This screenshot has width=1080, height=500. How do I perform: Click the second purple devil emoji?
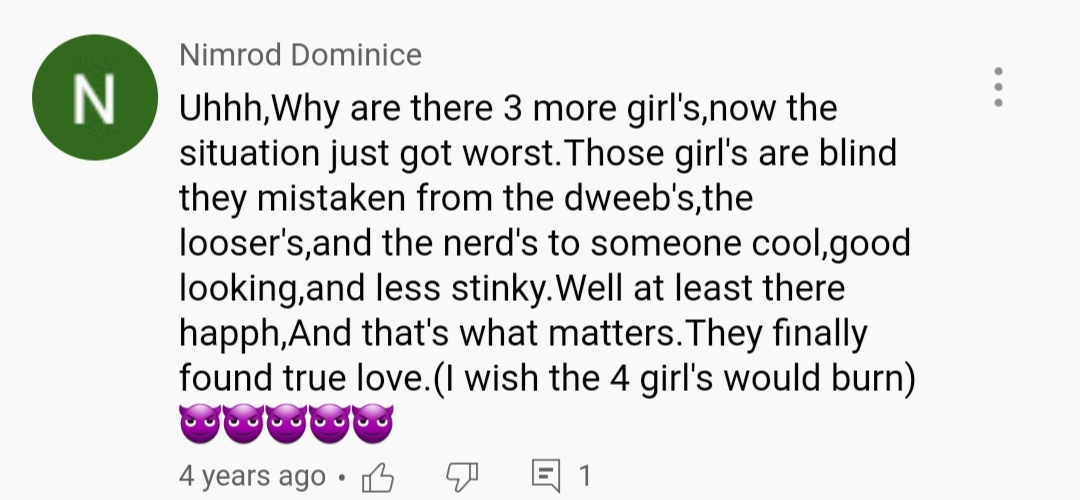click(x=243, y=423)
